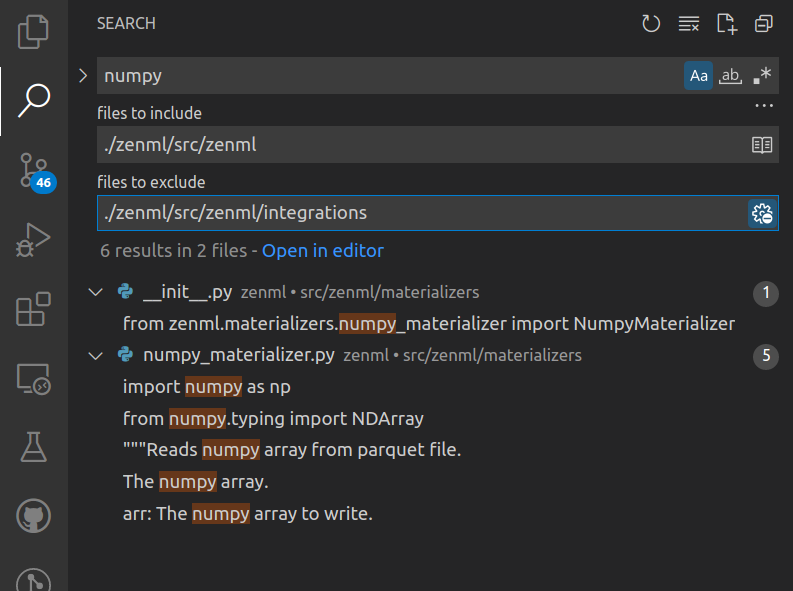Screen dimensions: 793x591
Task: Expand the replace field chevron
Action: pyautogui.click(x=83, y=76)
